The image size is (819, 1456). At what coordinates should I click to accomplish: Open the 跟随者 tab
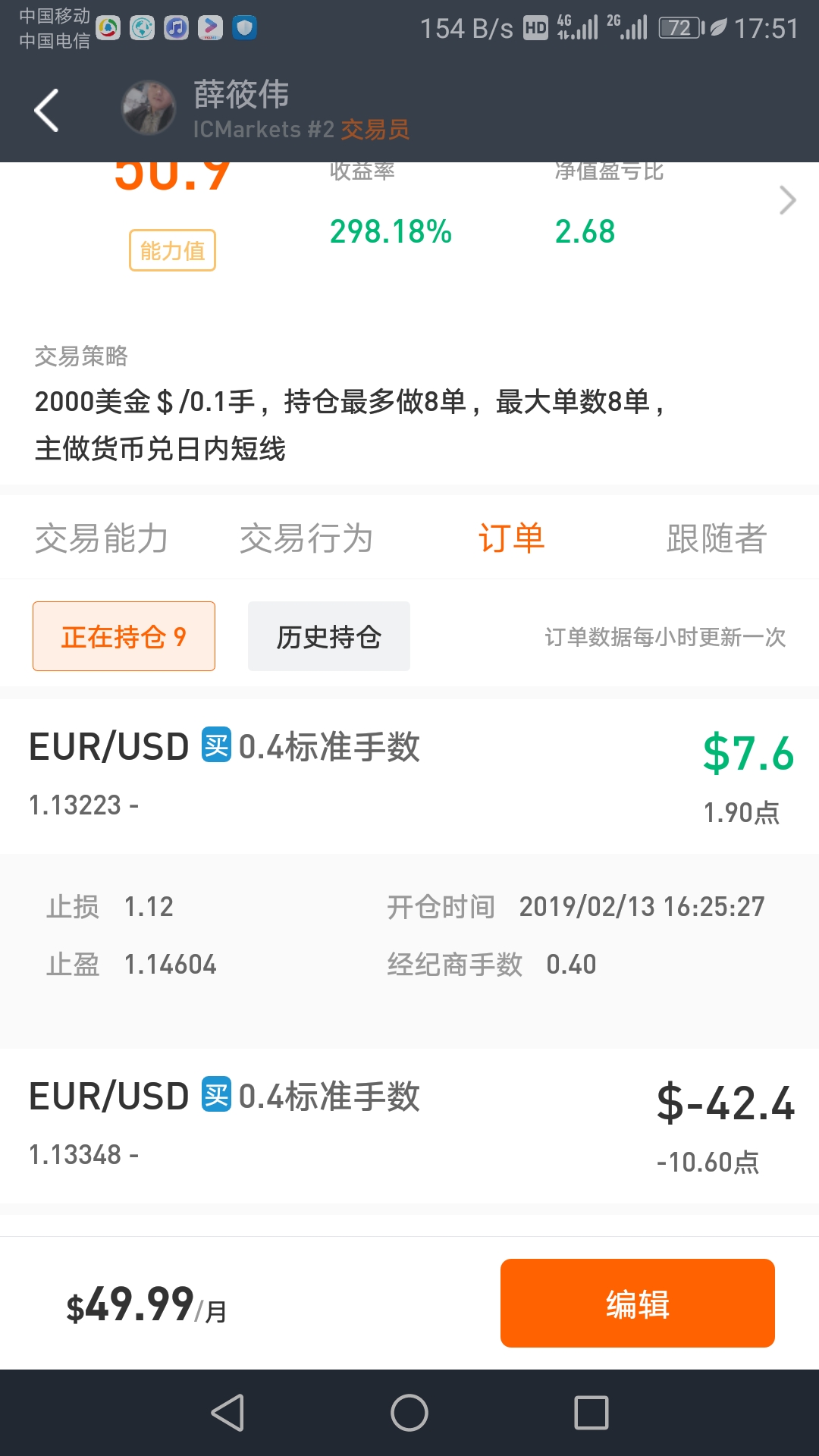[717, 538]
